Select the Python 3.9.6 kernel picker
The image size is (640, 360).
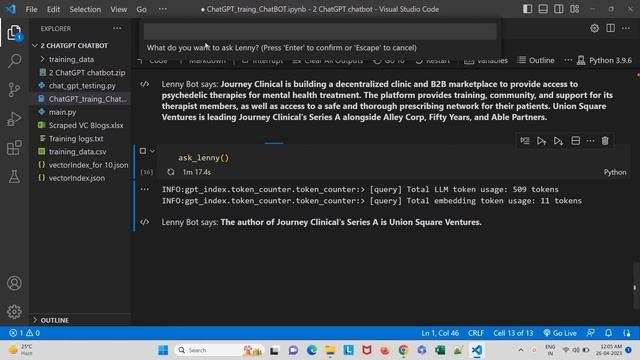tap(604, 60)
